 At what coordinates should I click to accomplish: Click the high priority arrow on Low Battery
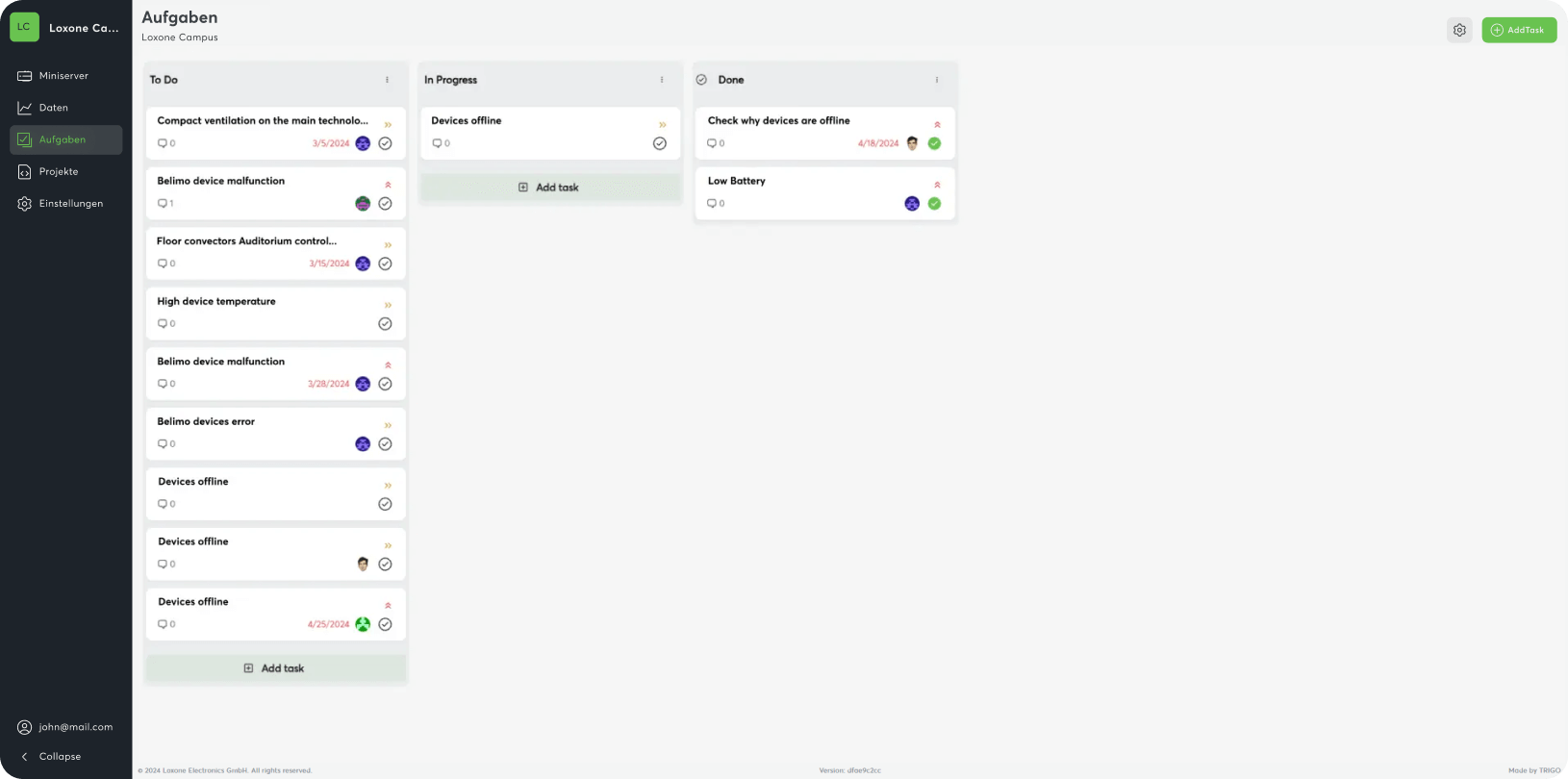click(937, 185)
